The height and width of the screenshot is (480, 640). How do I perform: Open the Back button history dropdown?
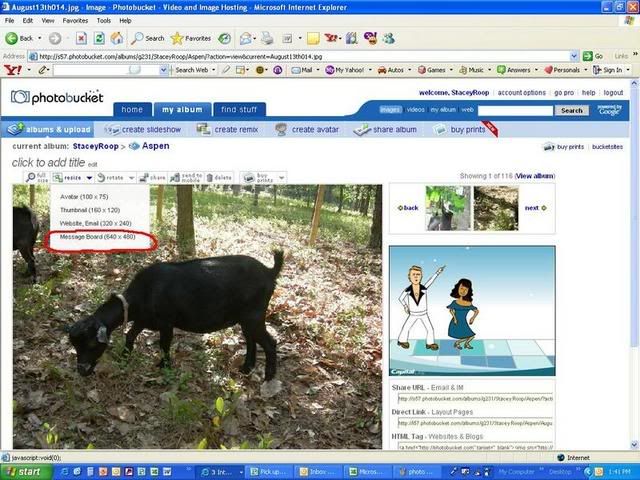(40, 38)
